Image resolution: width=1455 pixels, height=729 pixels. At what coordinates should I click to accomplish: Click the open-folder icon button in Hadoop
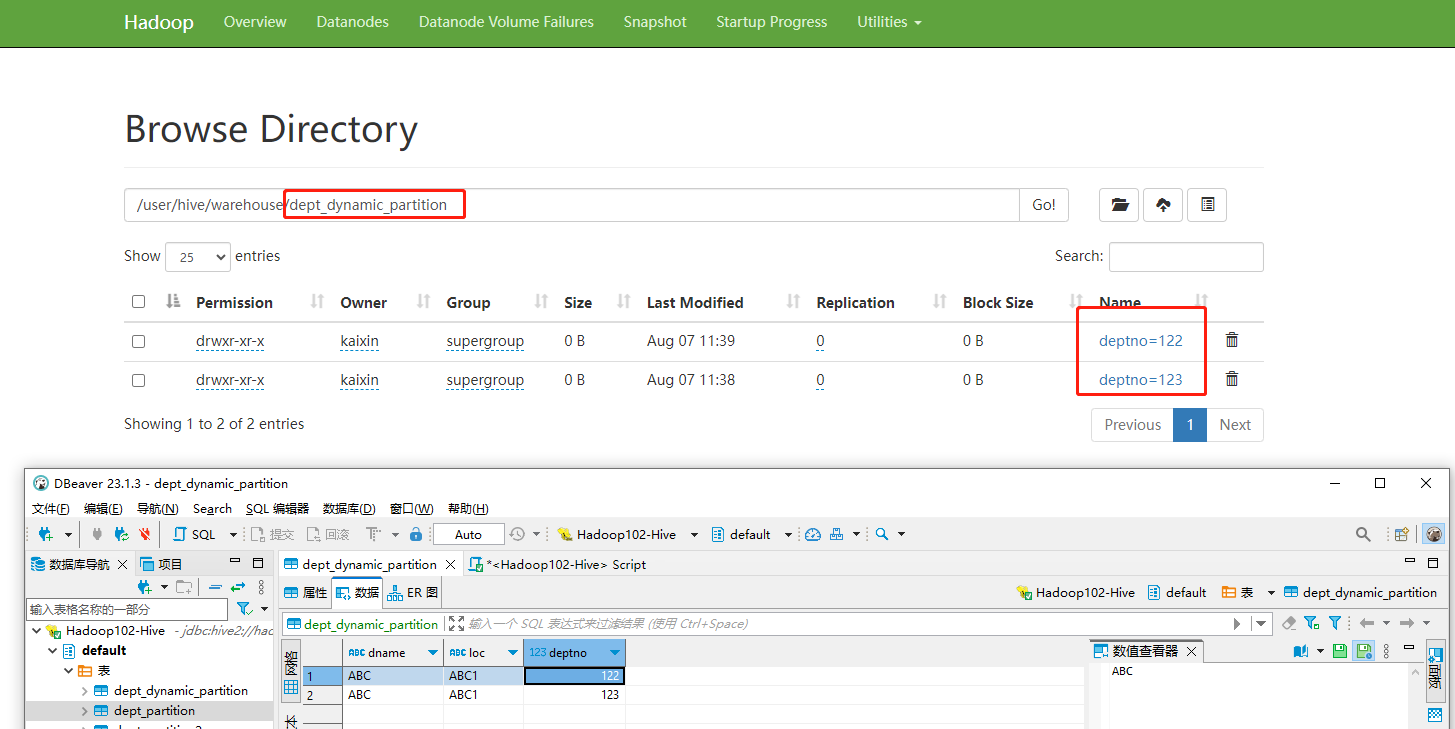click(x=1119, y=205)
